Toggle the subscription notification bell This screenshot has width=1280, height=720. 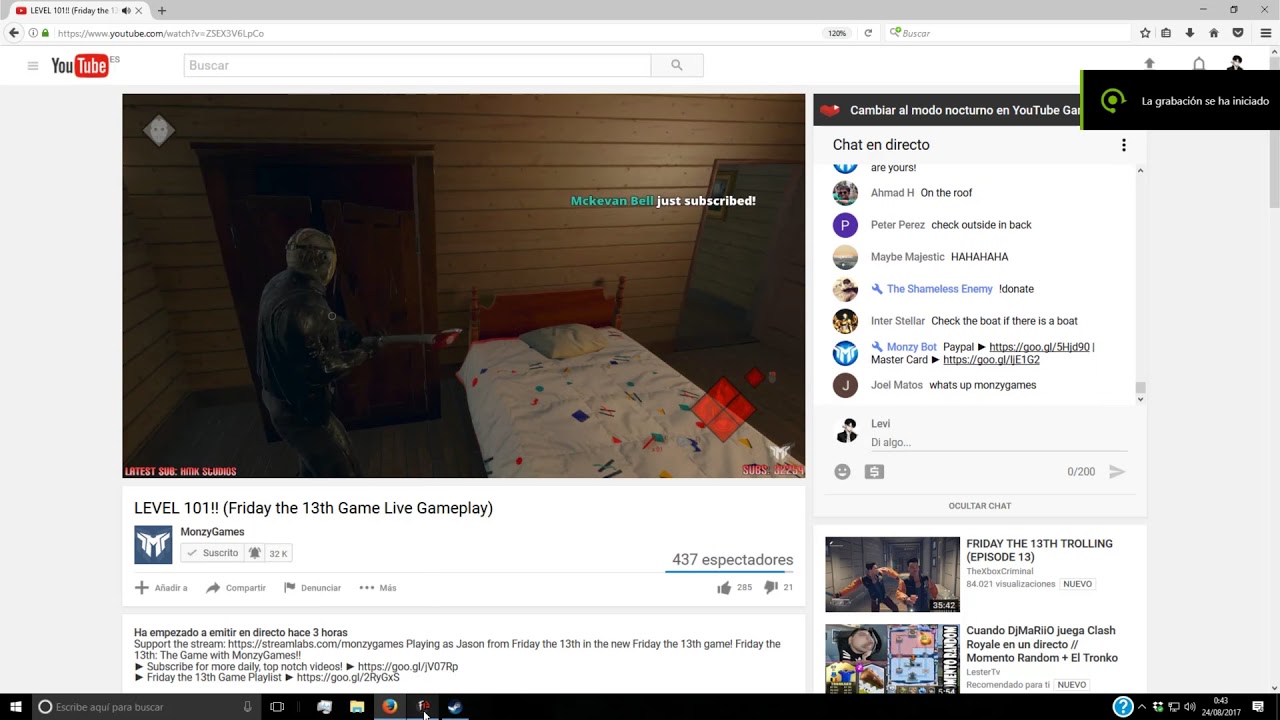254,553
